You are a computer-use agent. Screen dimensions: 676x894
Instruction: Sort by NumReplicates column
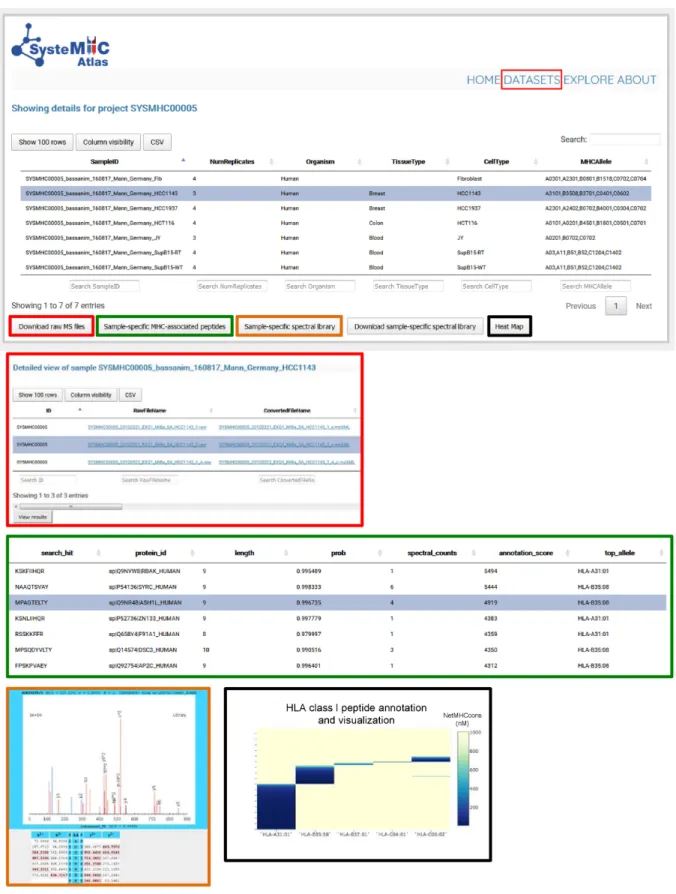point(232,162)
